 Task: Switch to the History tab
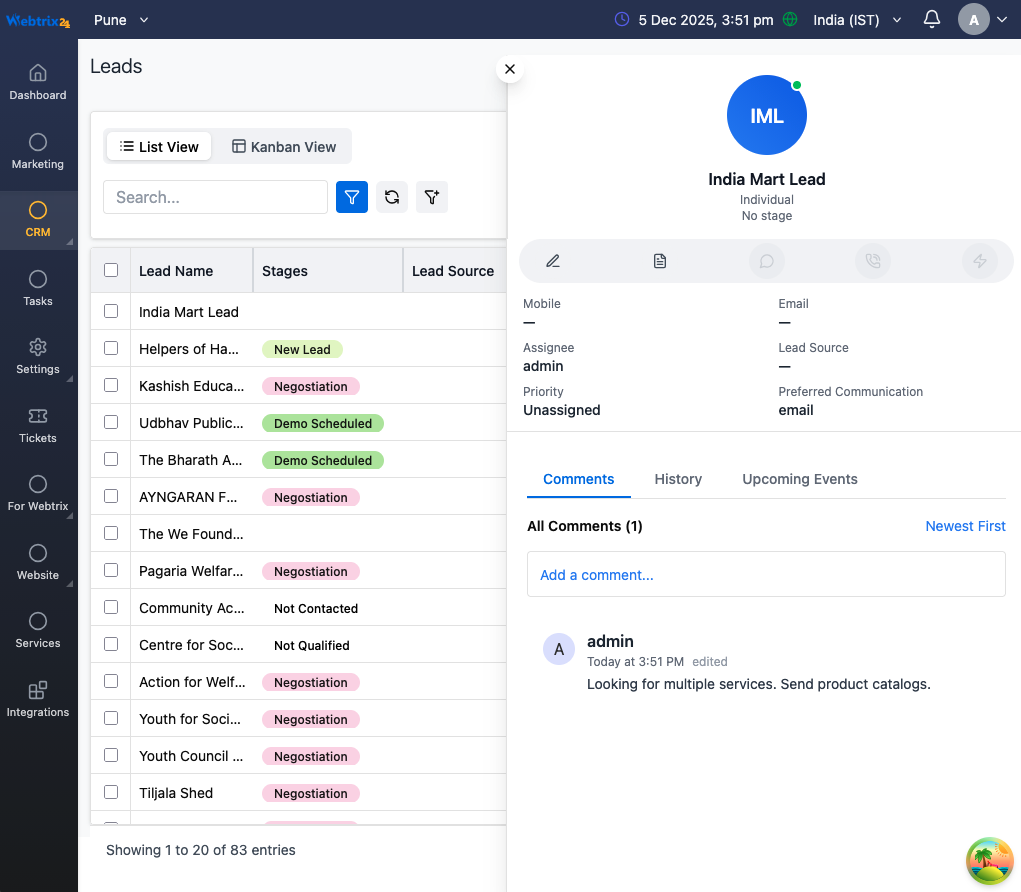click(x=678, y=479)
